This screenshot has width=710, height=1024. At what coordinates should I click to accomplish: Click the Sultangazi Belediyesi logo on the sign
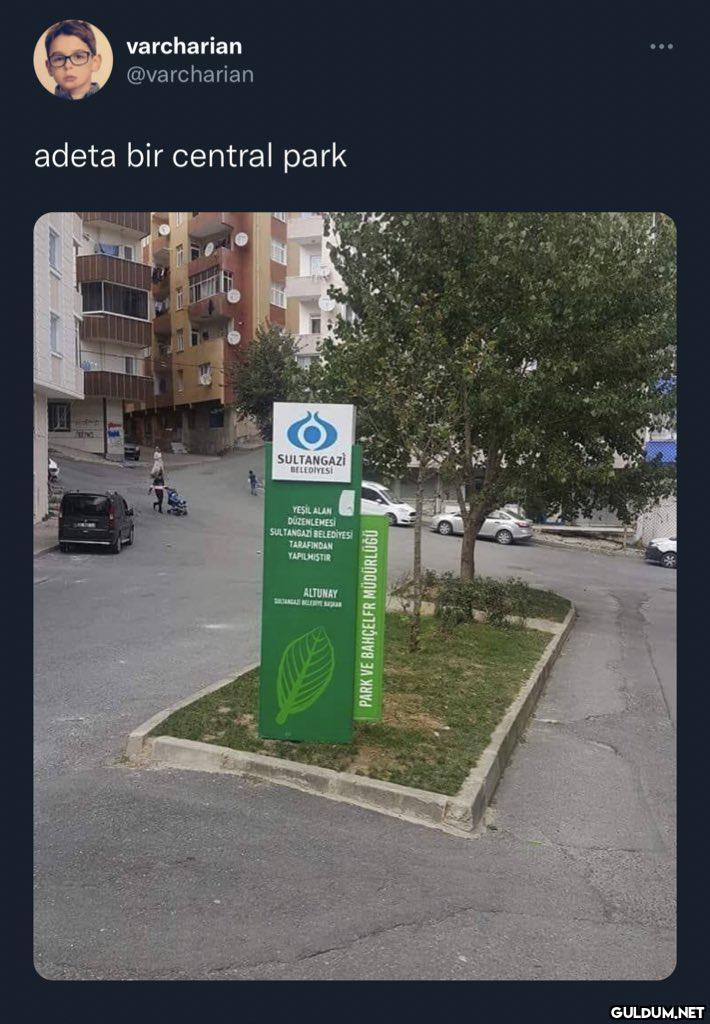pos(313,442)
